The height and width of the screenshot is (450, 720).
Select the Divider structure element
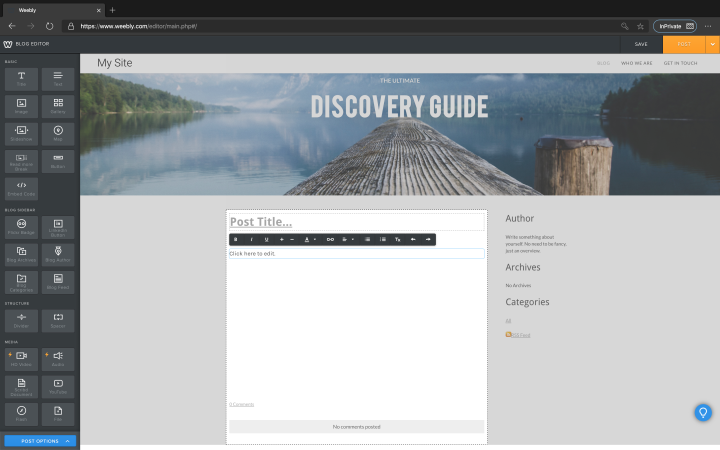click(x=21, y=320)
